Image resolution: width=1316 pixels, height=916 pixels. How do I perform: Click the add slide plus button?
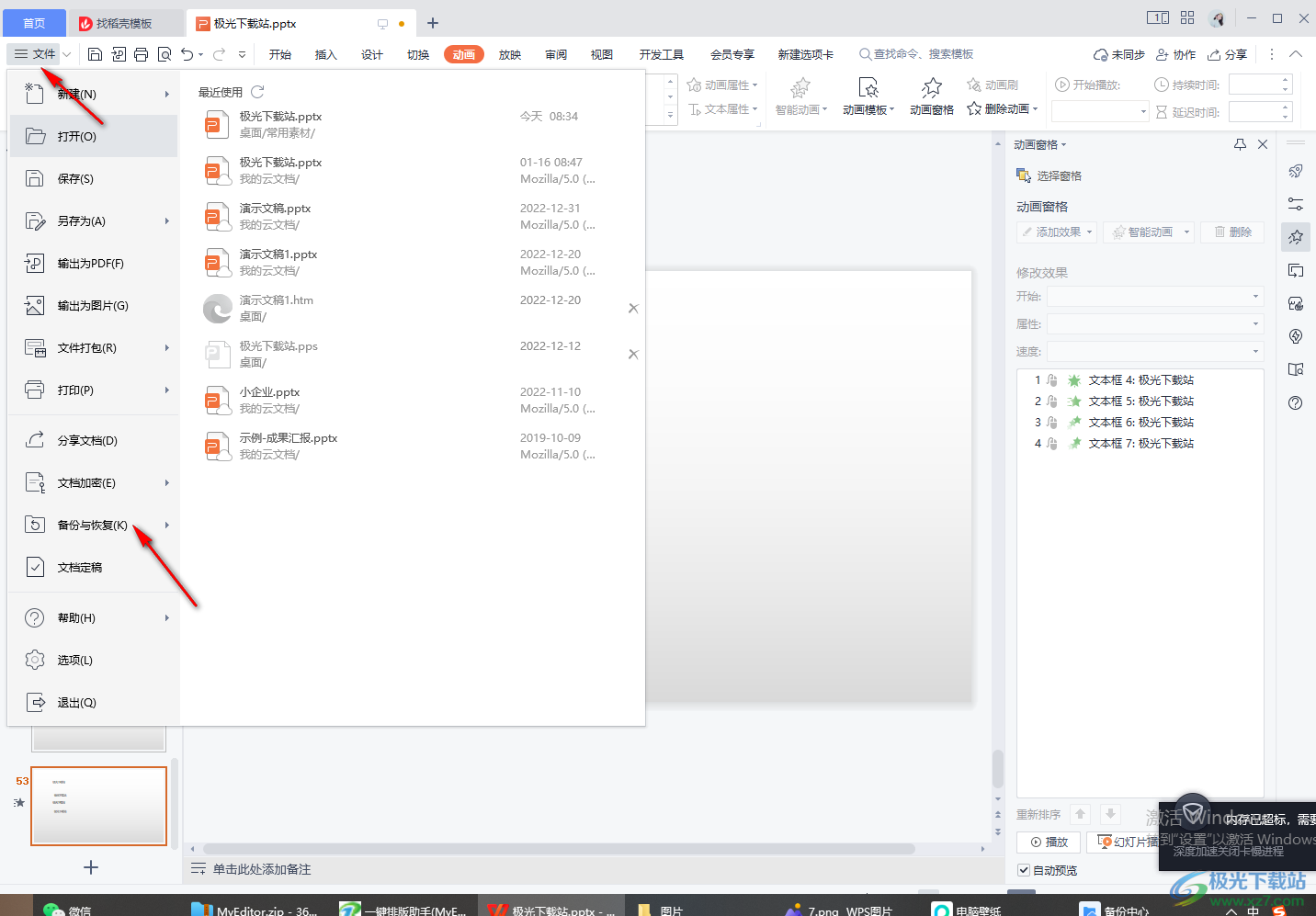tap(91, 867)
